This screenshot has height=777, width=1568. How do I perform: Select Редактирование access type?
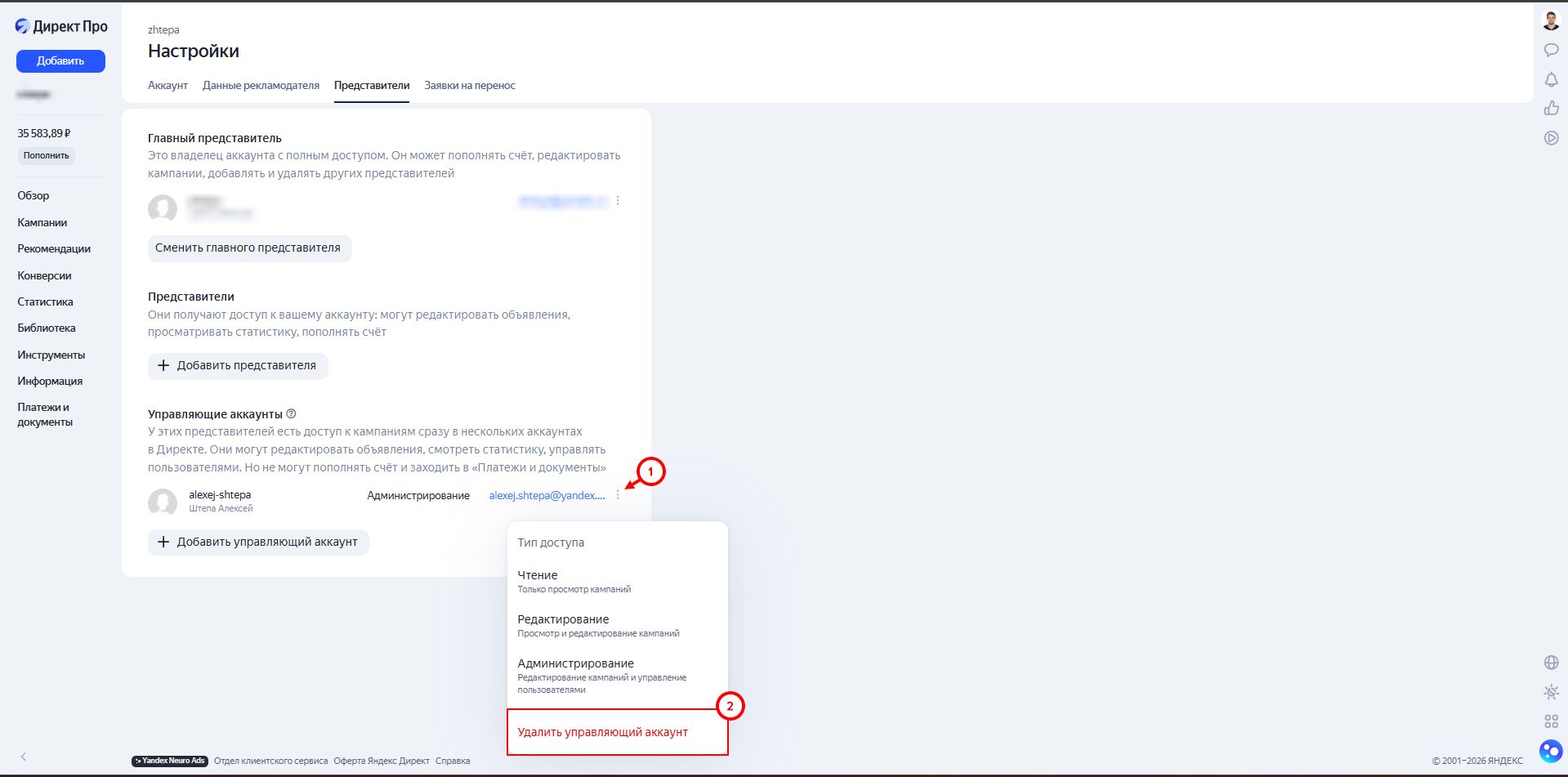pos(617,625)
